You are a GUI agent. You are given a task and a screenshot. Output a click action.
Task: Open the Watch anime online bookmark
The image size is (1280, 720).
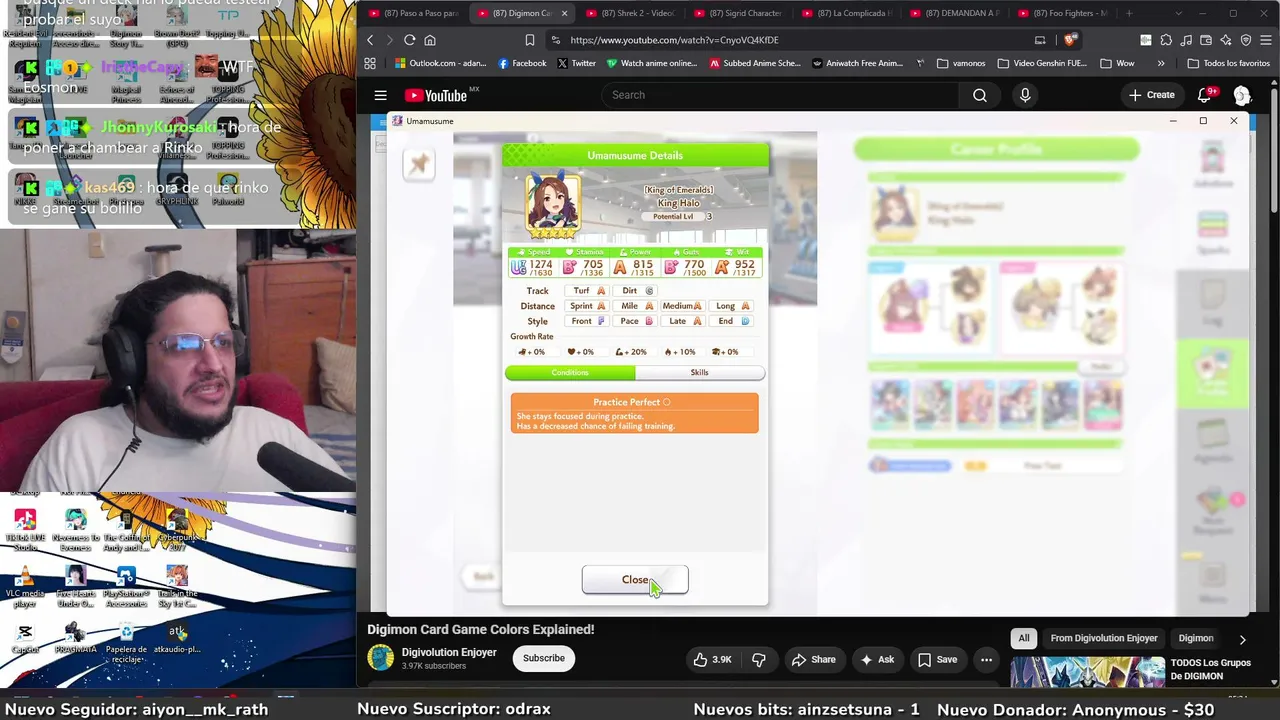coord(652,63)
